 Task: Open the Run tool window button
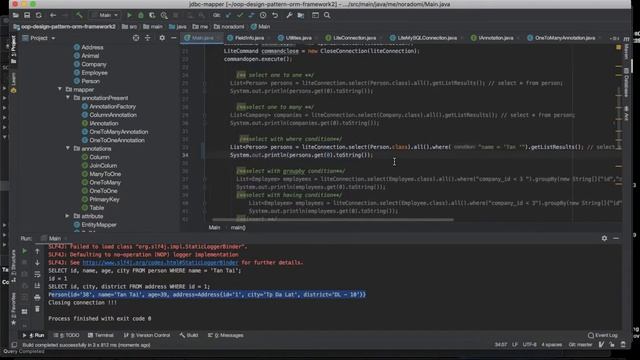(x=34, y=335)
